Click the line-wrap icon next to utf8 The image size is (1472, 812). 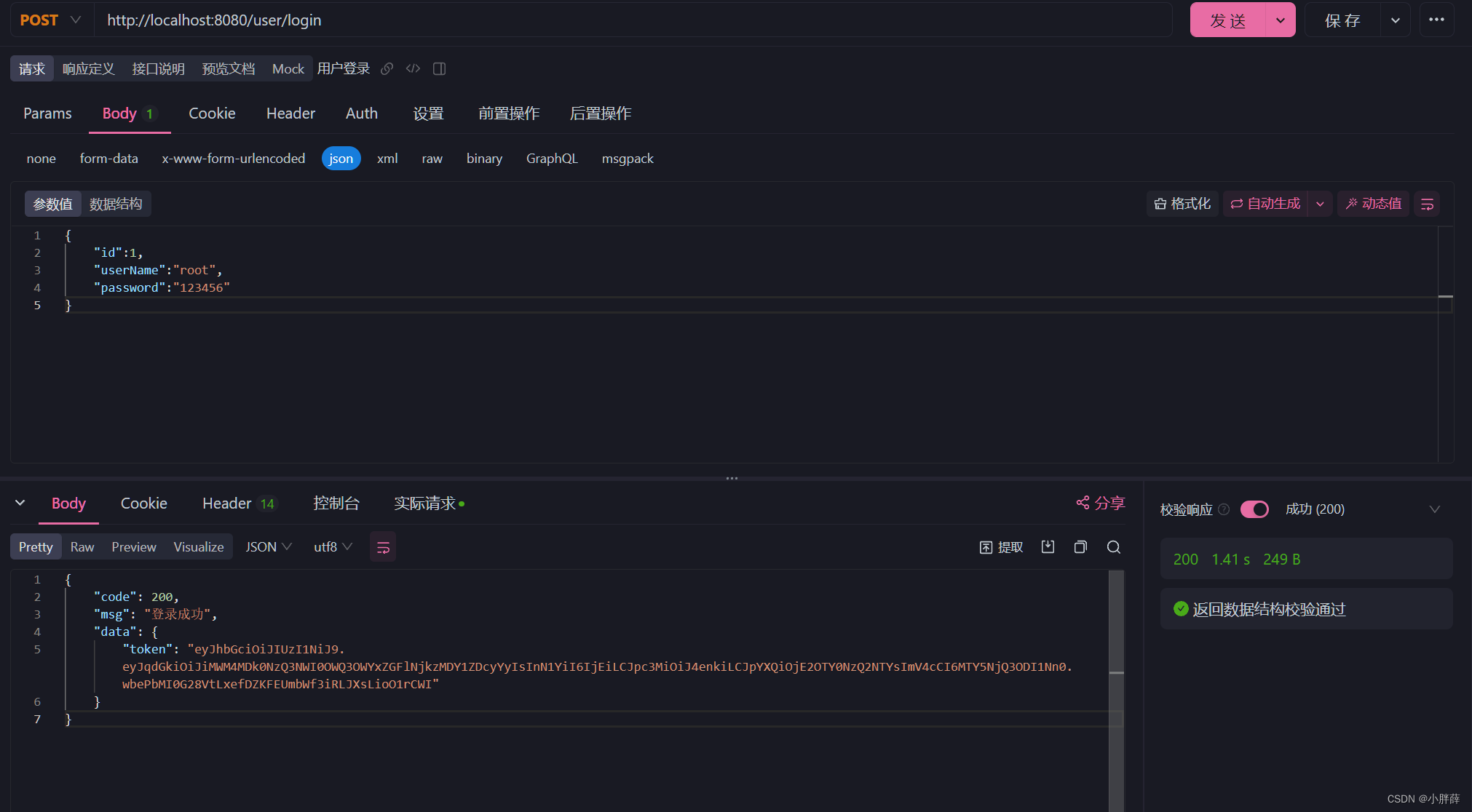pyautogui.click(x=383, y=546)
